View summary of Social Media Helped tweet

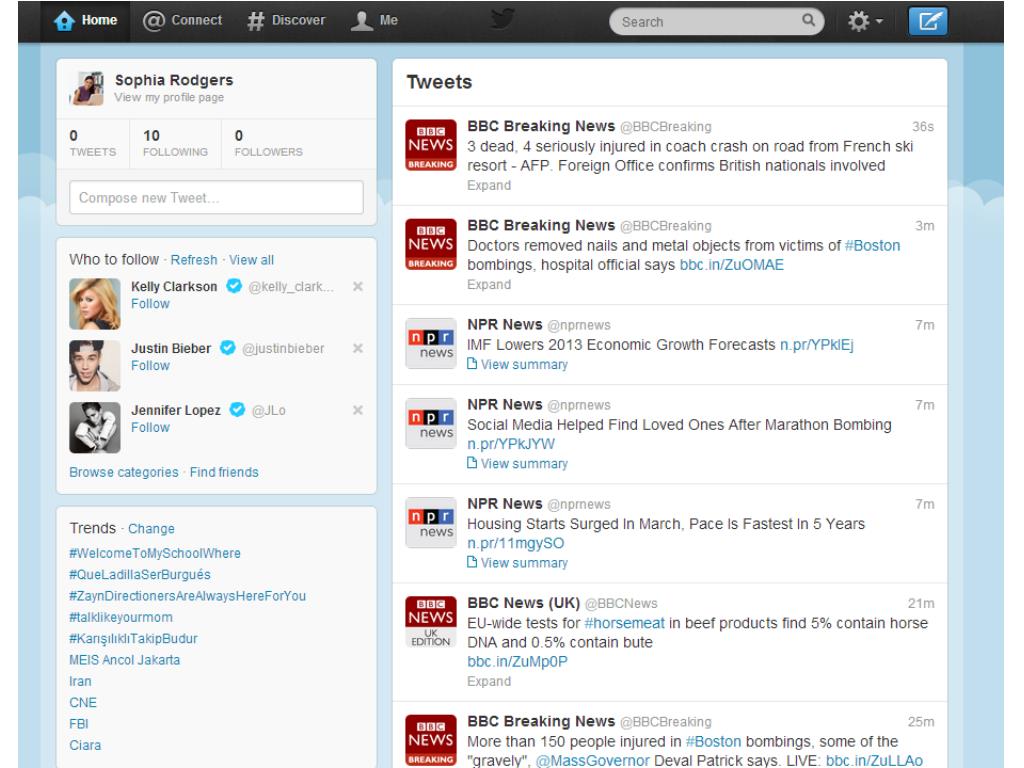[518, 464]
